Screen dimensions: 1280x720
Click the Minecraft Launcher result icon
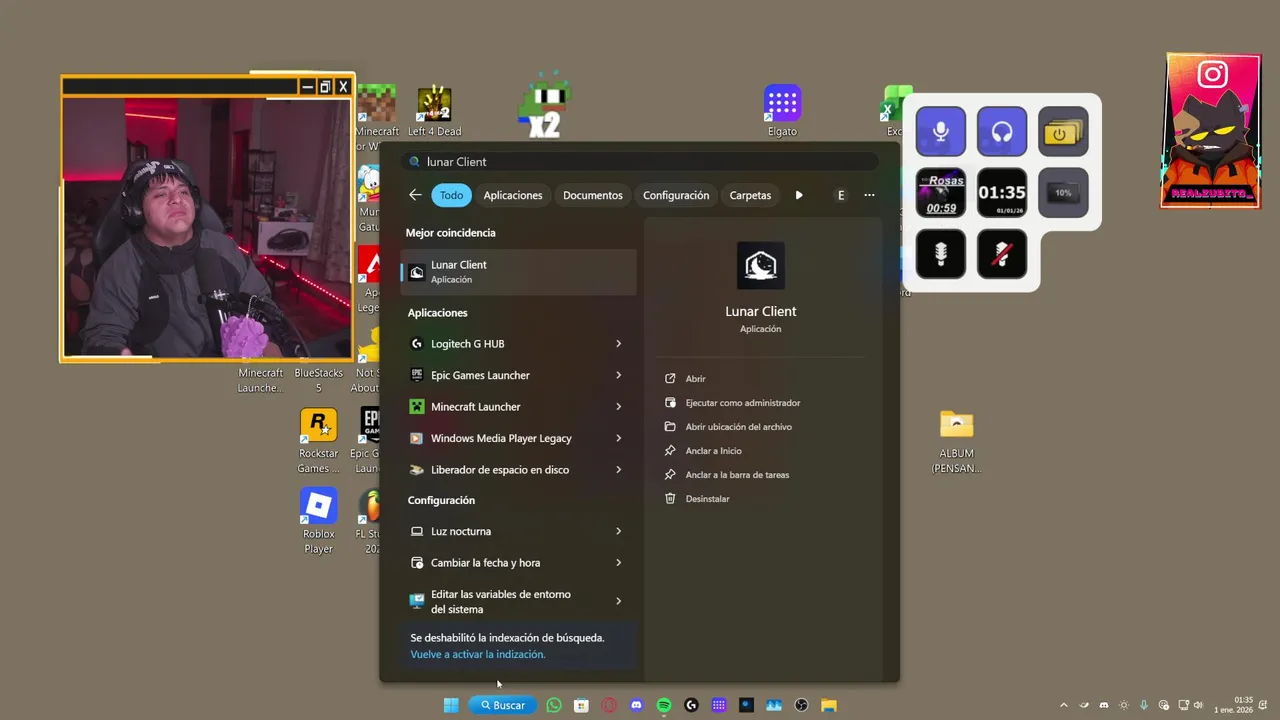tap(417, 407)
